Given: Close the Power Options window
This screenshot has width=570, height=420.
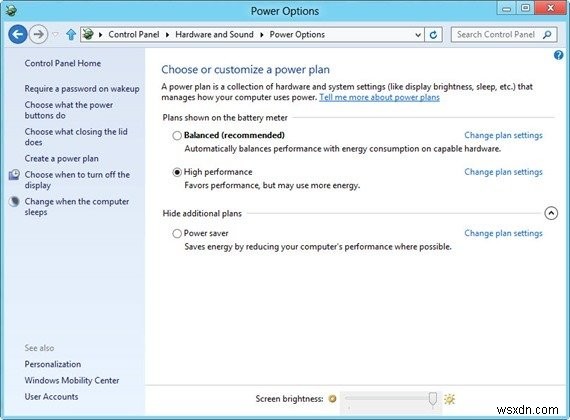Looking at the screenshot, I should 551,9.
